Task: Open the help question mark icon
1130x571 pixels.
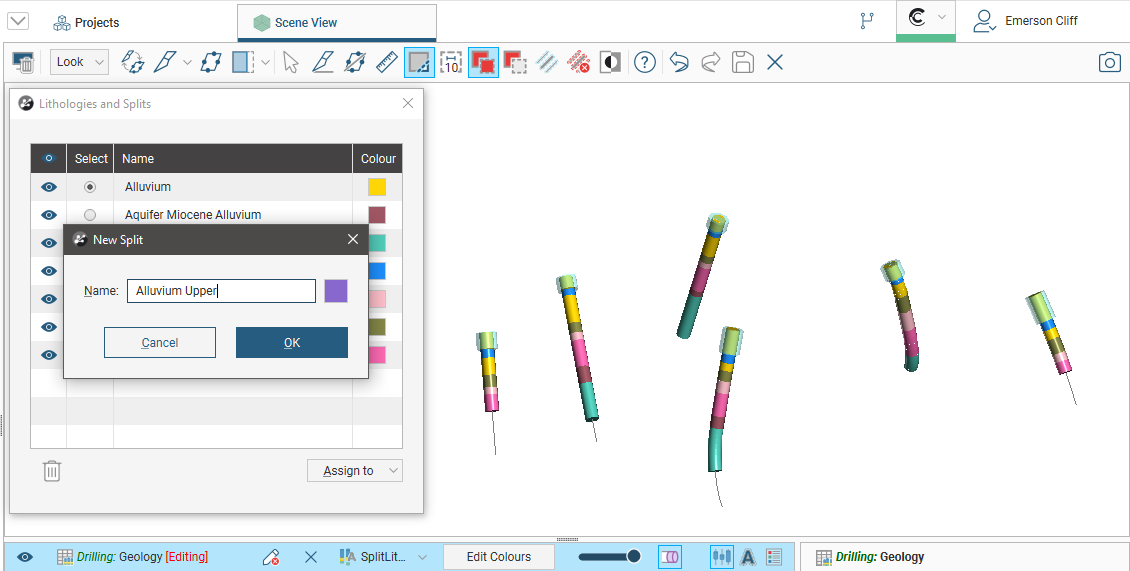Action: click(x=645, y=62)
